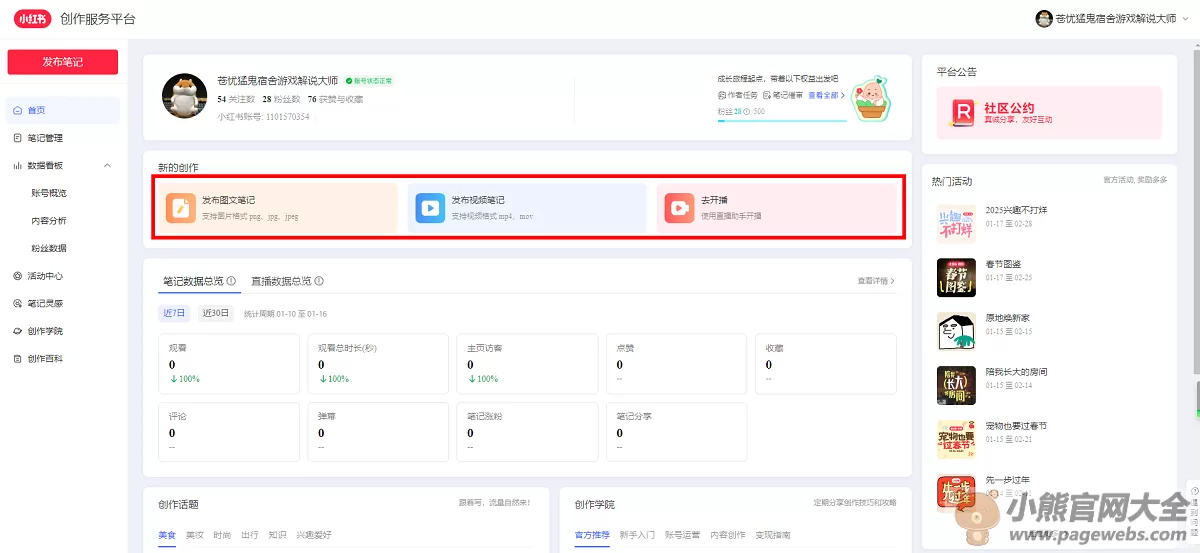This screenshot has width=1200, height=553.
Task: Click the 创作学院 graduation cap icon
Action: [x=18, y=331]
